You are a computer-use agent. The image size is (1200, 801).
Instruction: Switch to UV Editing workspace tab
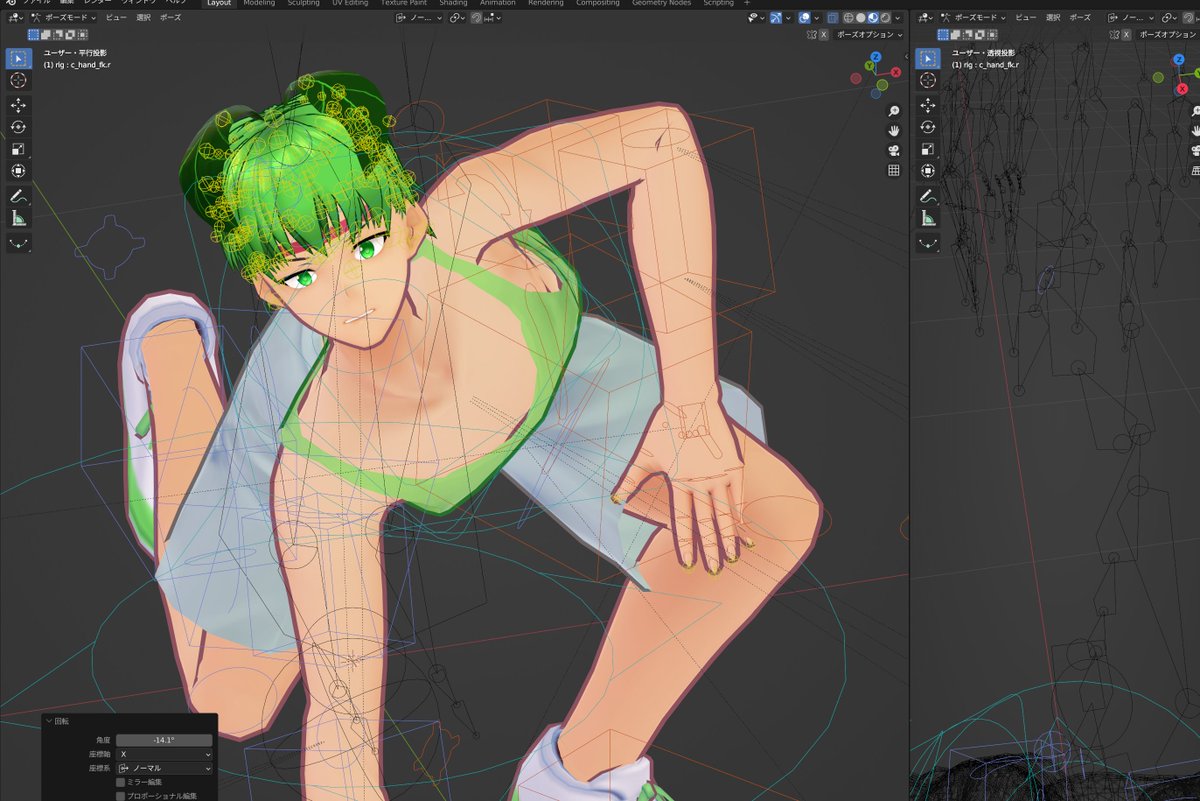pos(350,3)
